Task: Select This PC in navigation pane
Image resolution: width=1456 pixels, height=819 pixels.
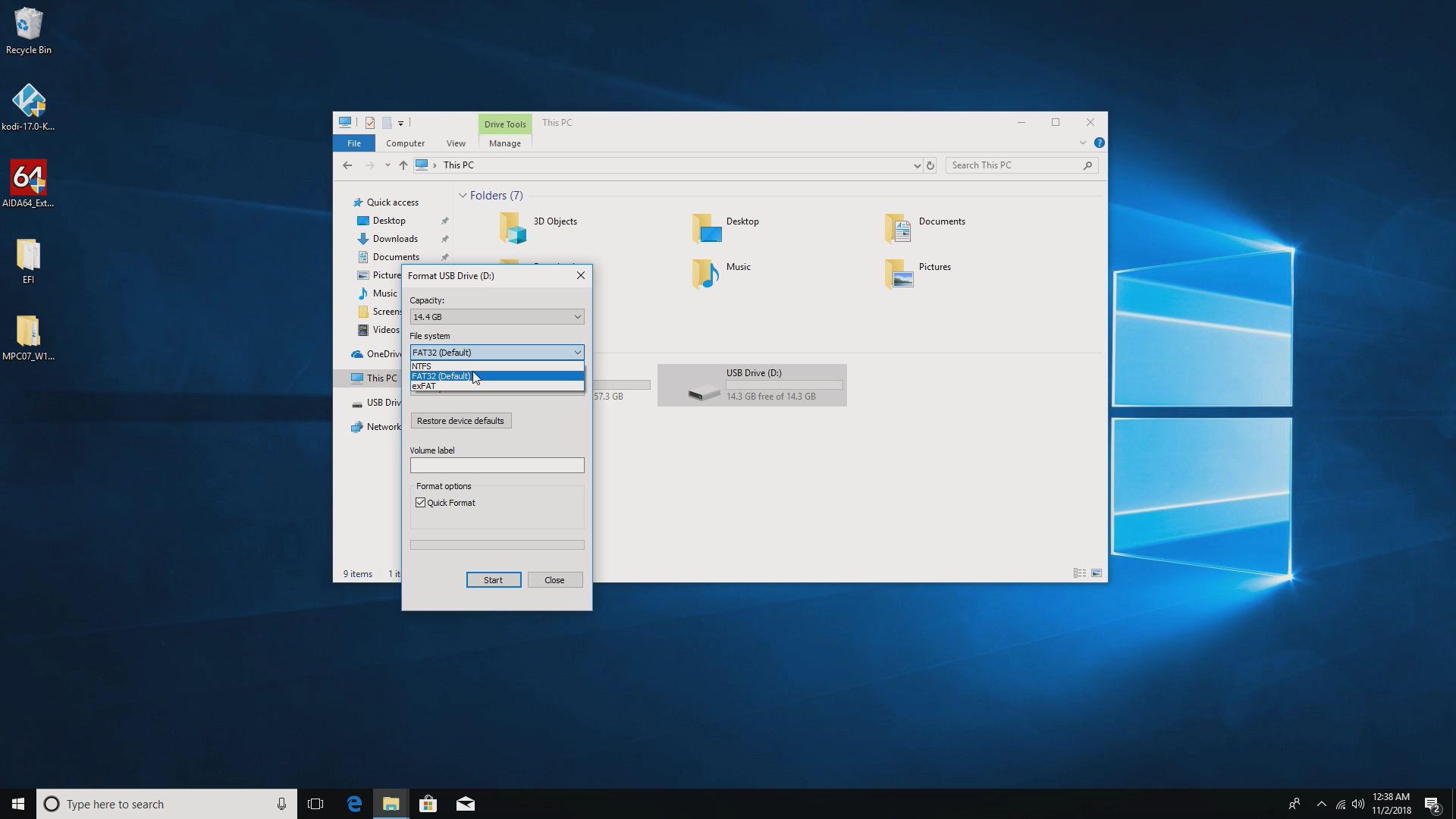Action: (375, 378)
